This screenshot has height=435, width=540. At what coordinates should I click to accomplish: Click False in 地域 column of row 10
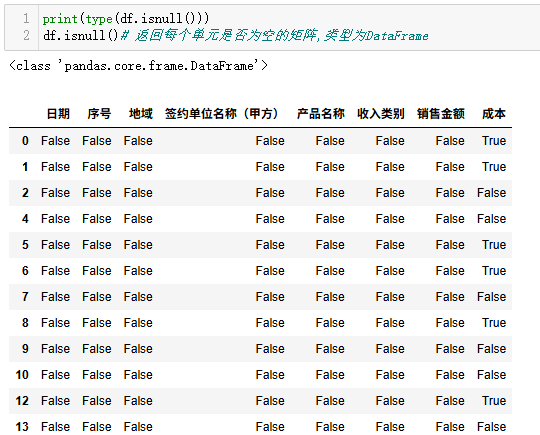pos(138,375)
